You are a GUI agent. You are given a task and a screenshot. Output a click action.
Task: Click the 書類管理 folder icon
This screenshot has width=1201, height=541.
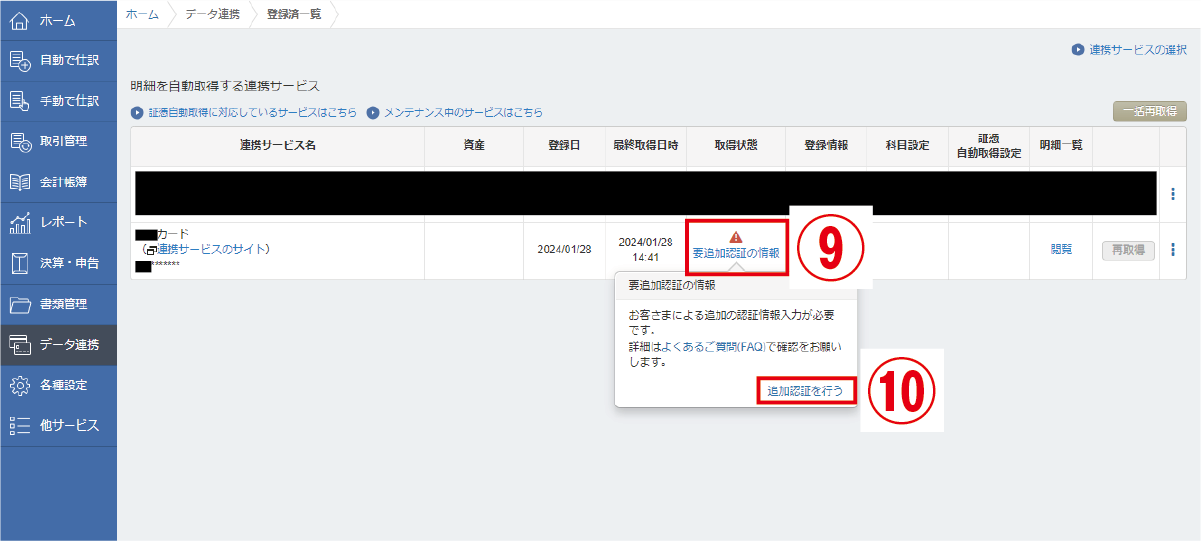pos(20,304)
